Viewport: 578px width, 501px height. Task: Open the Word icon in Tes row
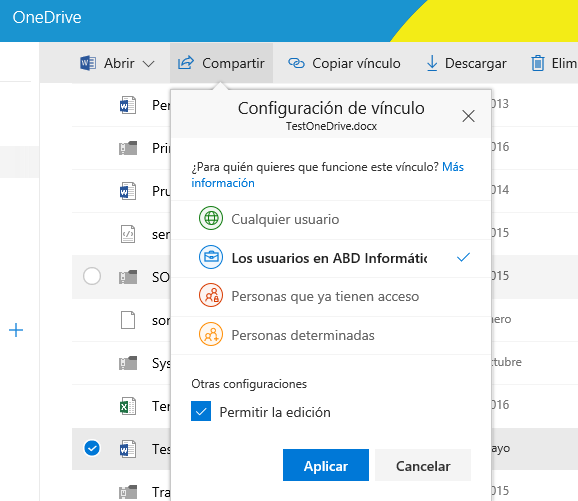(x=128, y=449)
